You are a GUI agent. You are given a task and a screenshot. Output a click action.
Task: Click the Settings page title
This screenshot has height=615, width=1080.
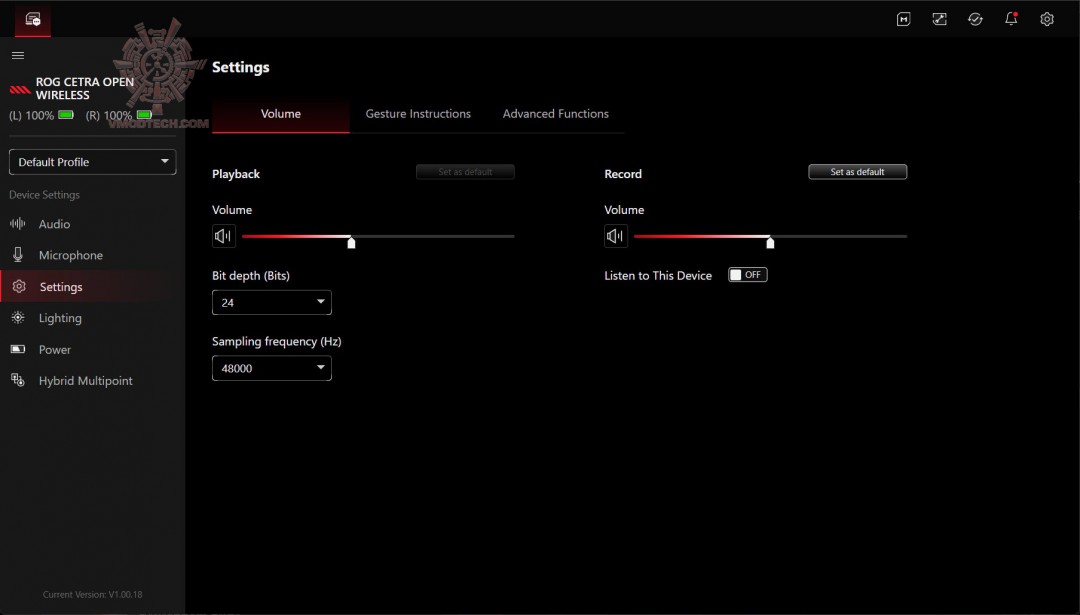pyautogui.click(x=240, y=67)
